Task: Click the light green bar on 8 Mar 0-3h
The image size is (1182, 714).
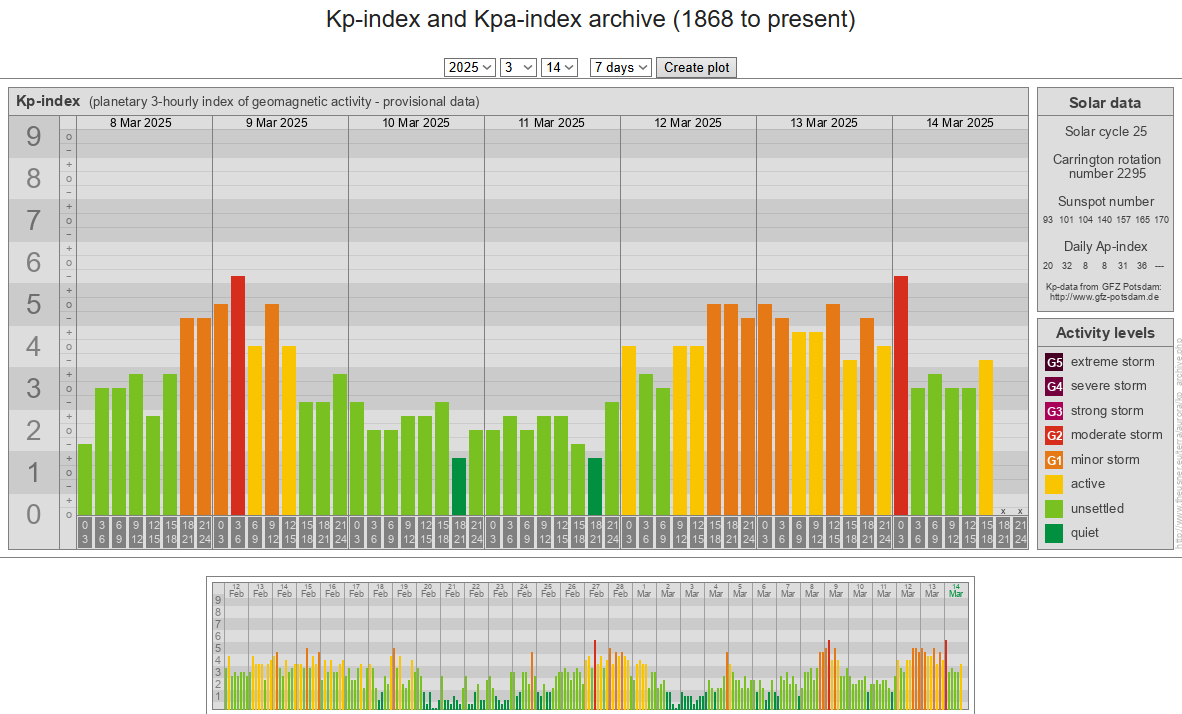Action: pyautogui.click(x=85, y=480)
